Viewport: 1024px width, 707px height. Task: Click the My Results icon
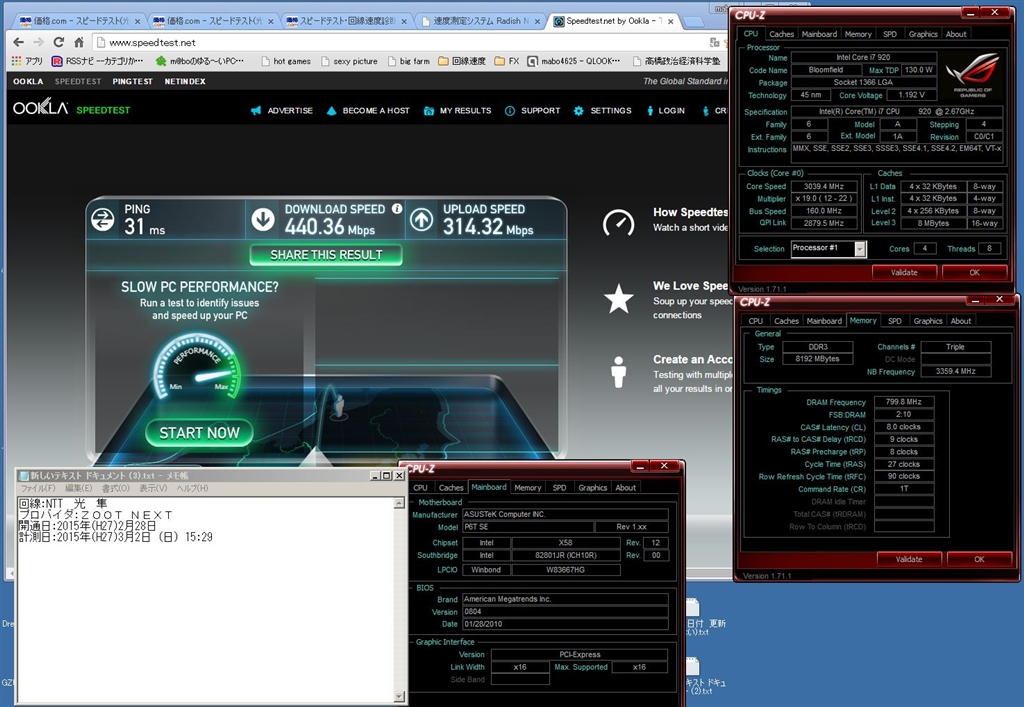click(428, 110)
